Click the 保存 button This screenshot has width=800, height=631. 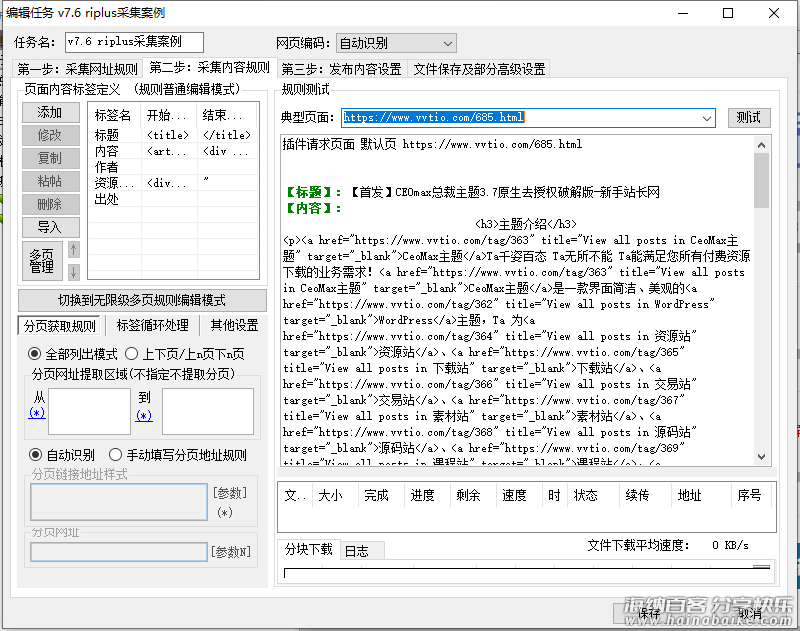(649, 614)
